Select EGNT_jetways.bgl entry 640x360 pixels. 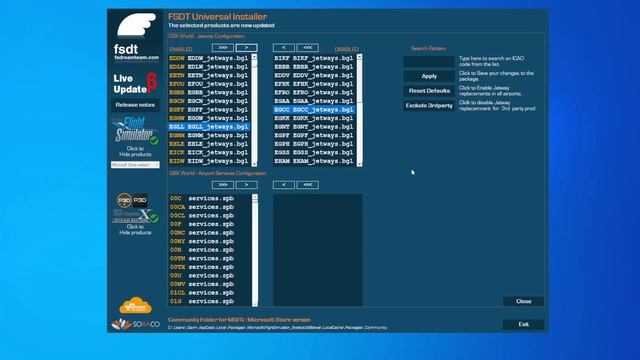pyautogui.click(x=314, y=127)
